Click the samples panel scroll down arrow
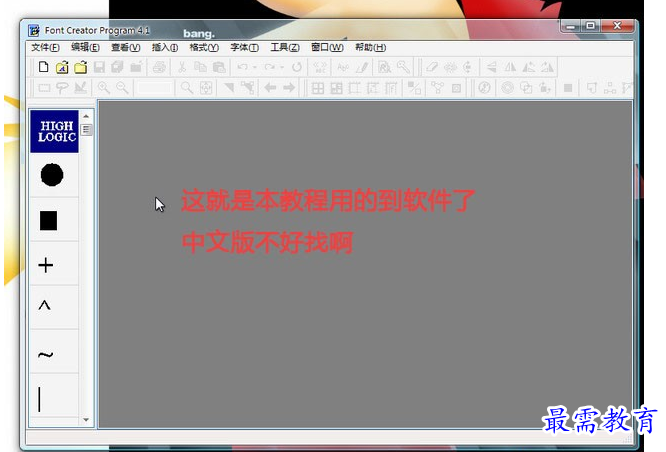The height and width of the screenshot is (452, 666). (x=86, y=420)
